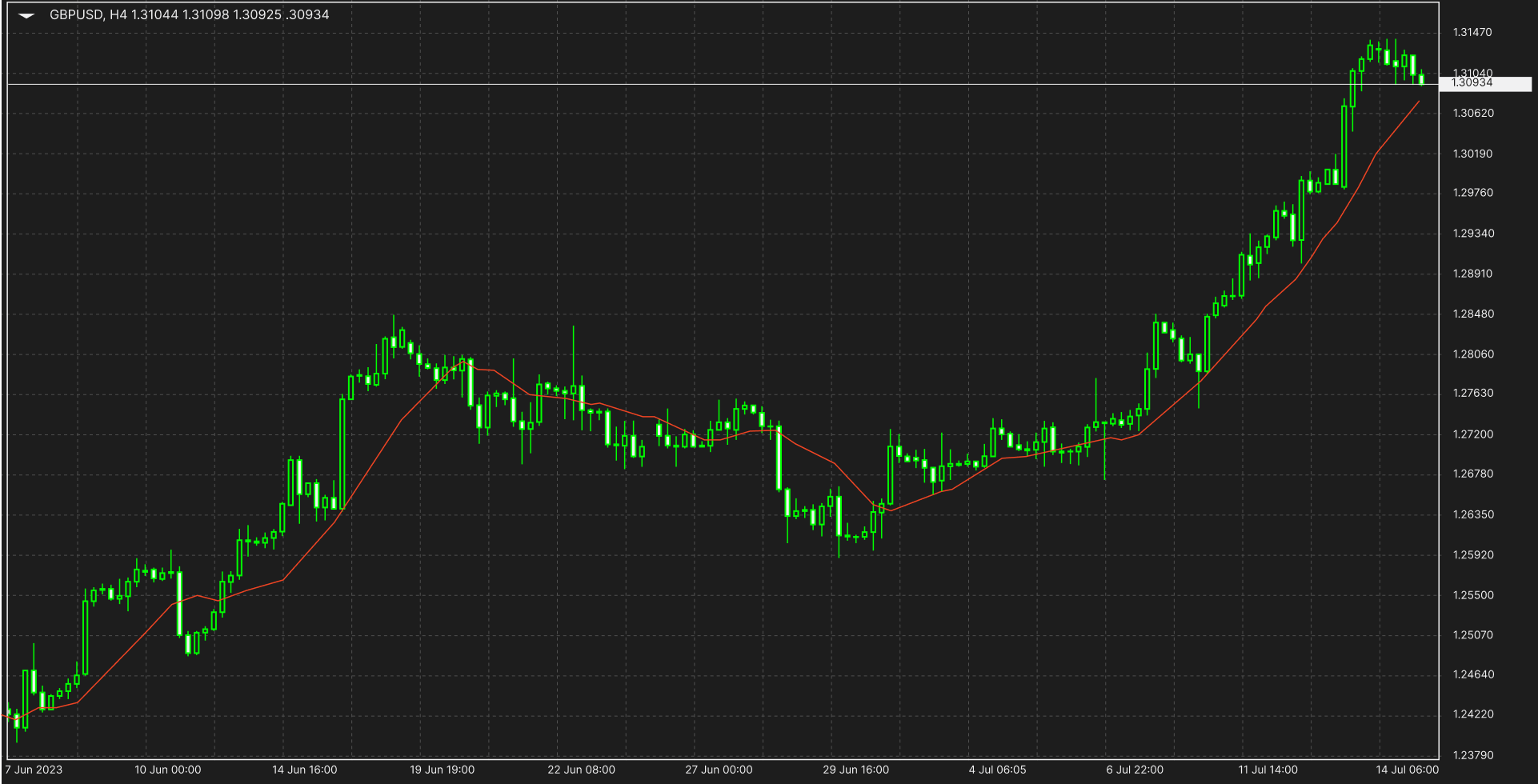Select the 19 Jun 19:00 time label

442,770
